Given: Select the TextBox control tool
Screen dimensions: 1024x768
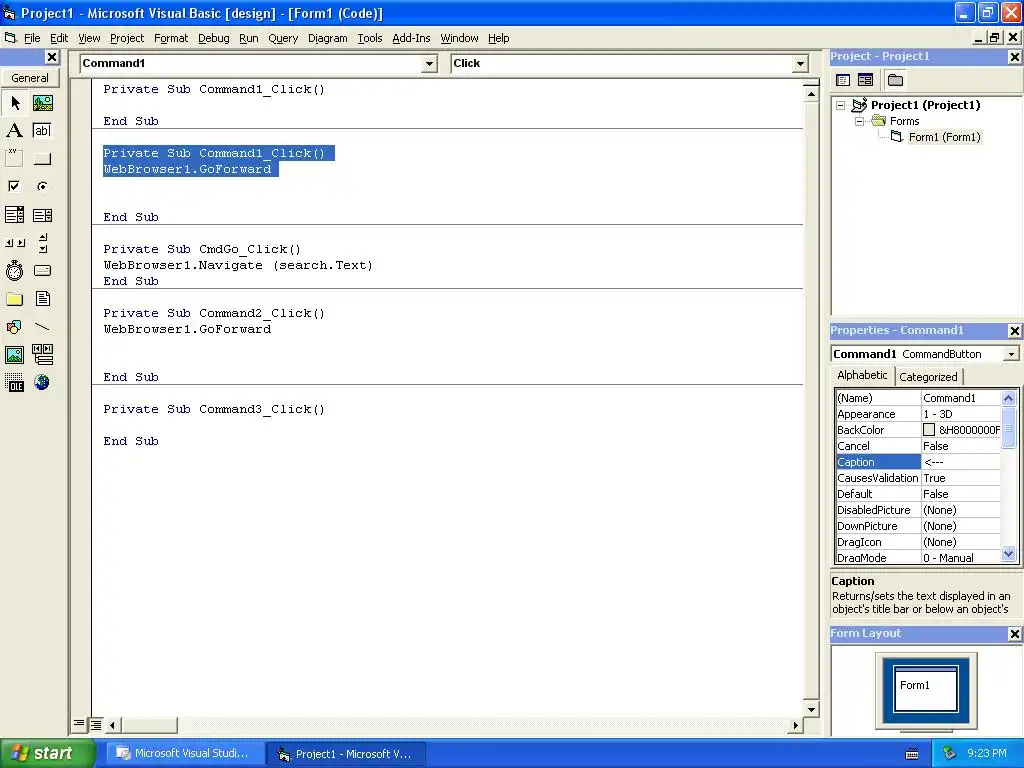Looking at the screenshot, I should coord(42,131).
